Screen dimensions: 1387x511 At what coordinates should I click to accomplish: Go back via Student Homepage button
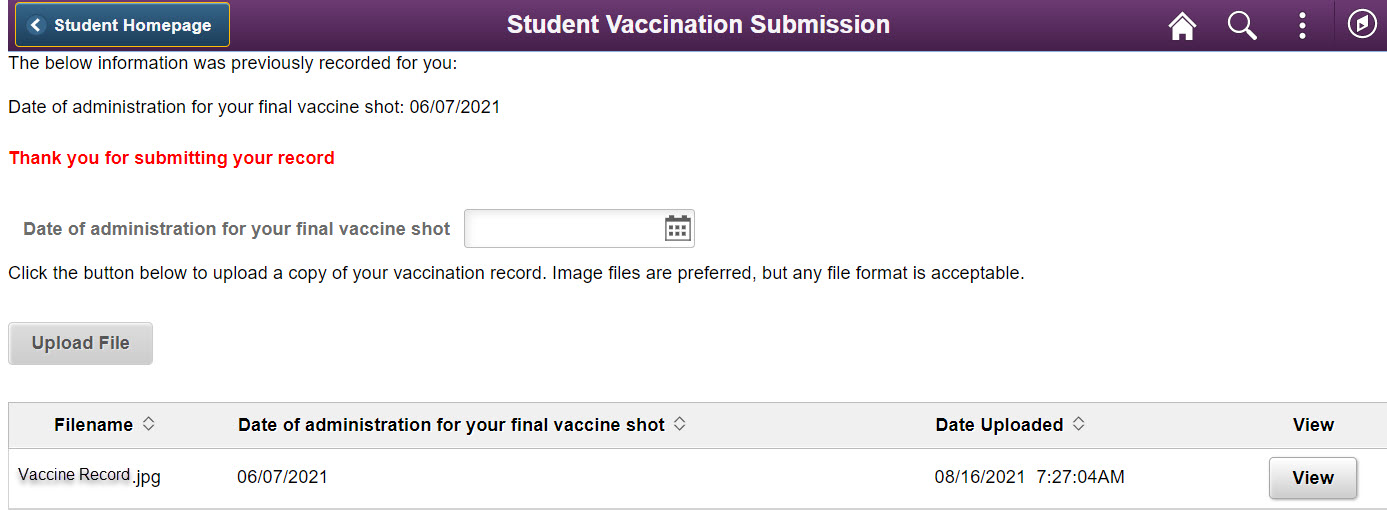122,25
